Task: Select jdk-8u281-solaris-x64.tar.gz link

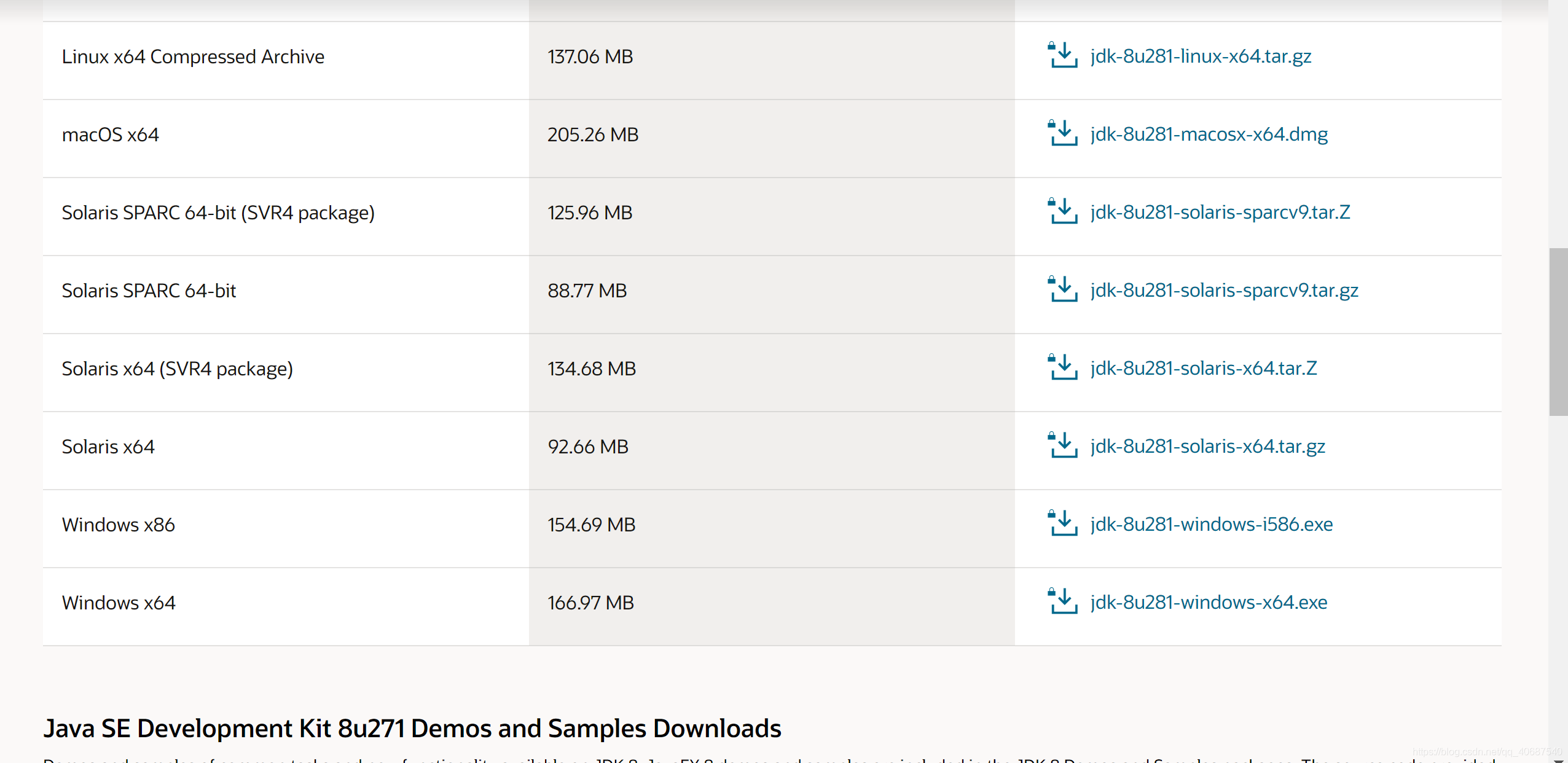Action: point(1207,446)
